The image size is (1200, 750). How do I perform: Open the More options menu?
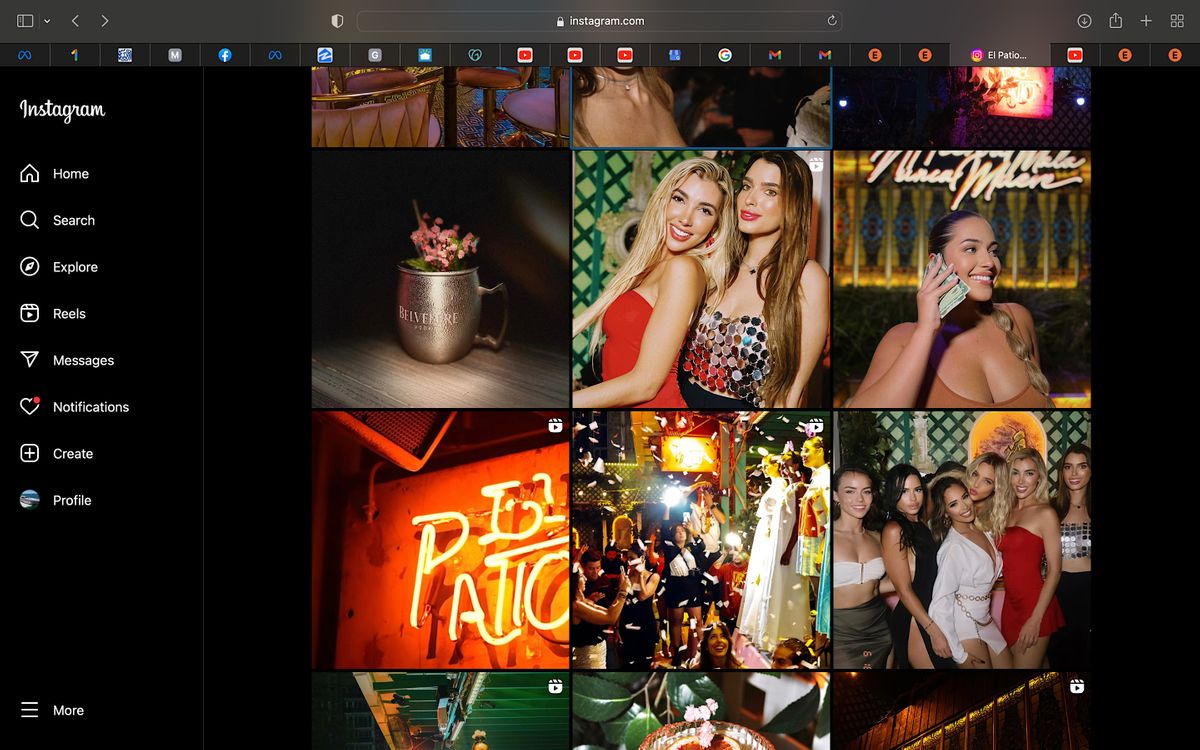coord(68,710)
